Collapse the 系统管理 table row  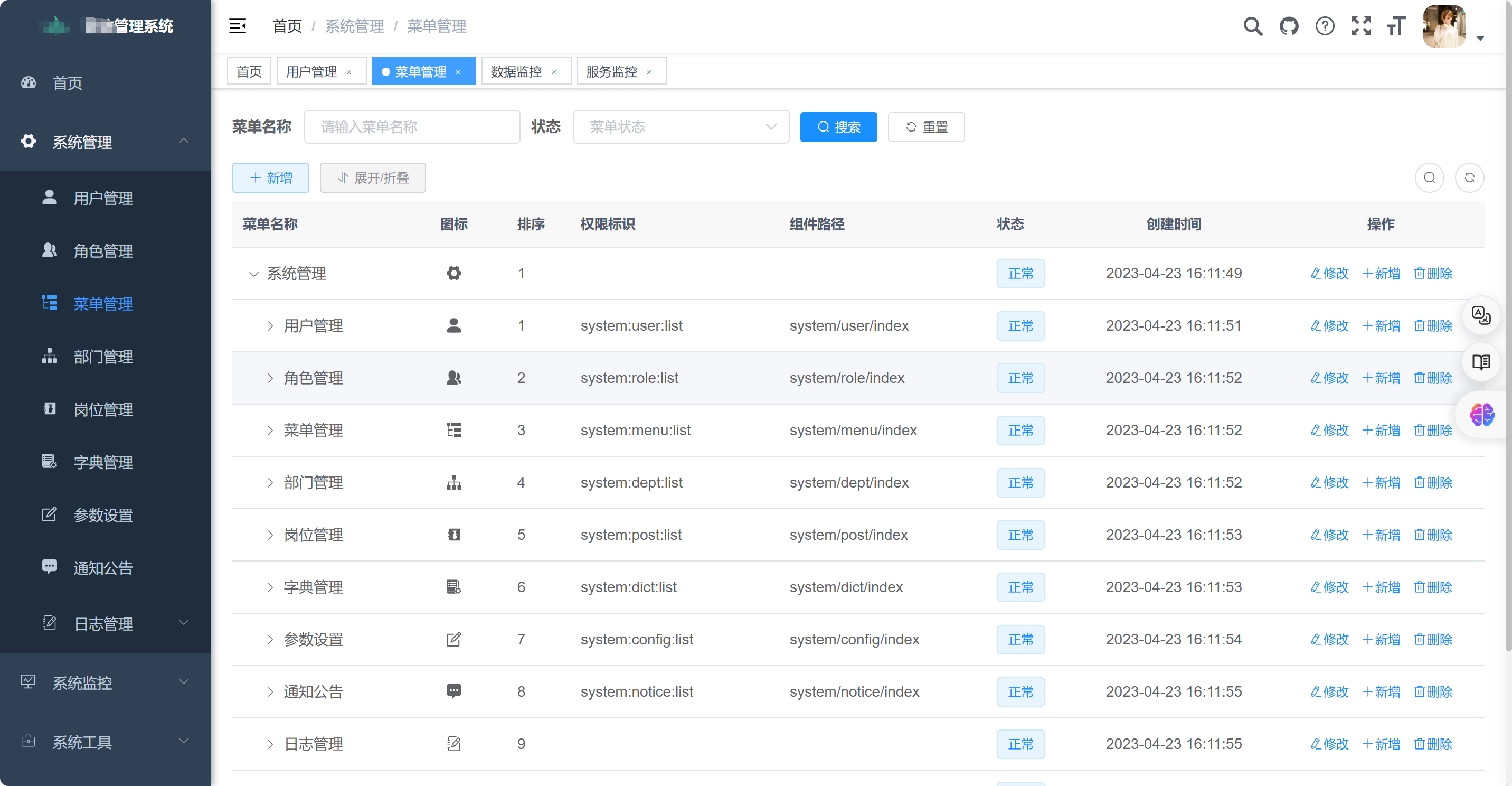click(253, 274)
